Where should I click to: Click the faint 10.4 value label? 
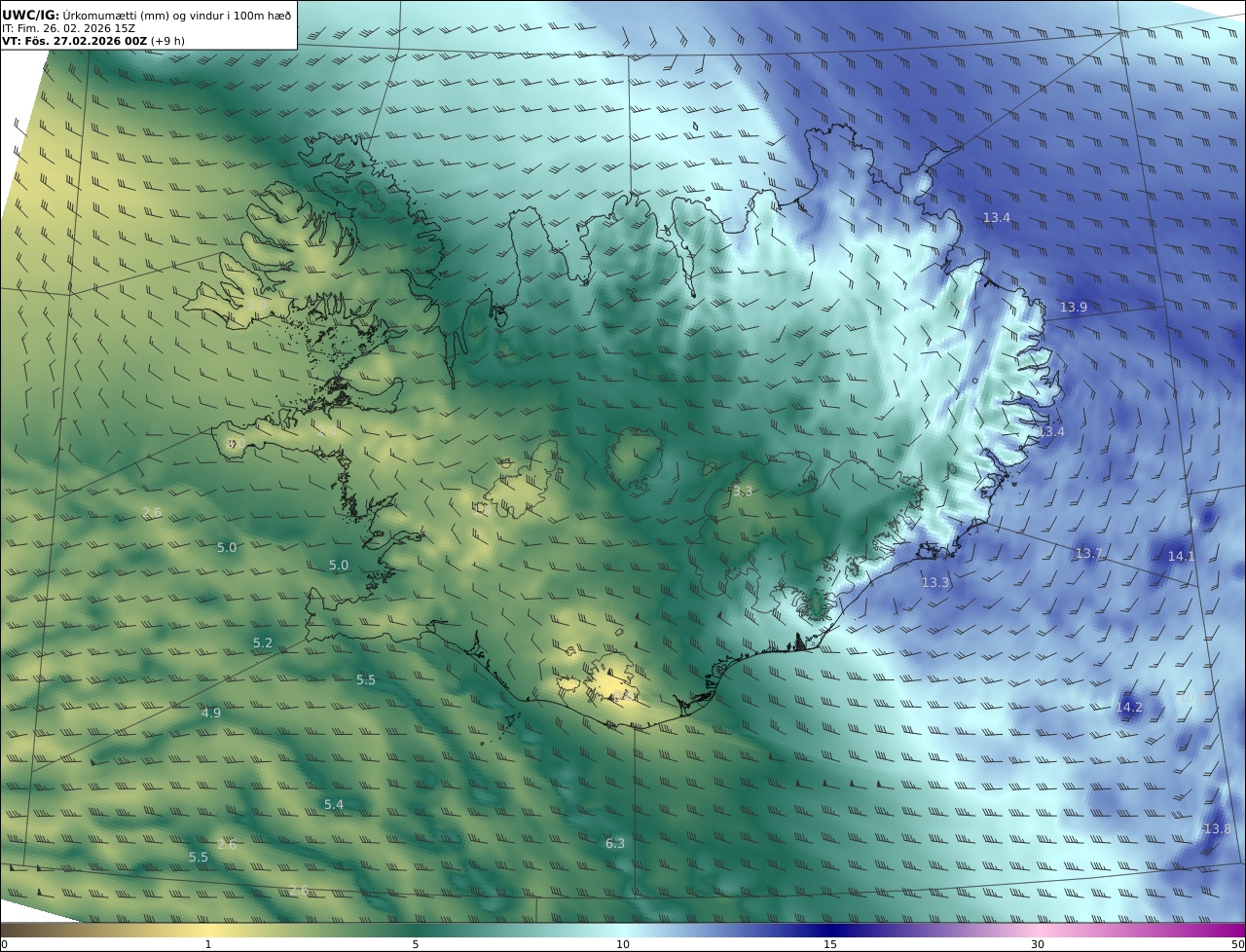tap(1192, 697)
